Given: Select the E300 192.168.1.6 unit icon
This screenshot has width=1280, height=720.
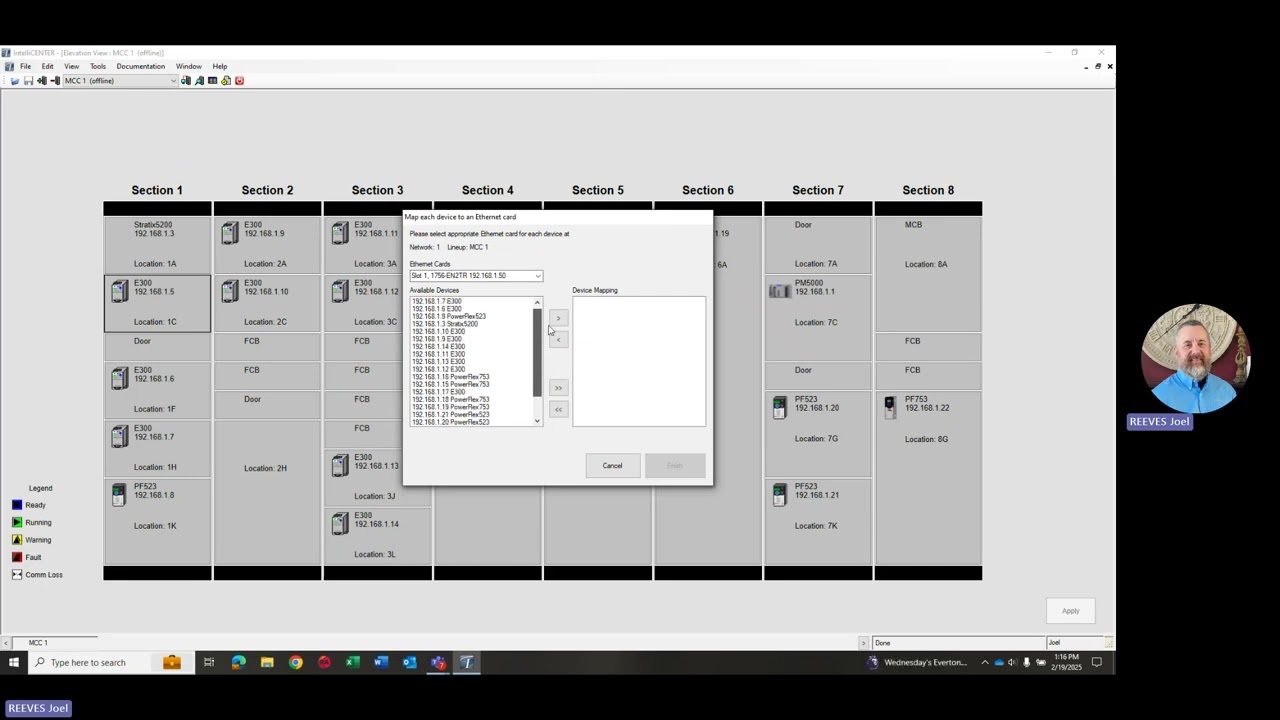Looking at the screenshot, I should pyautogui.click(x=120, y=377).
